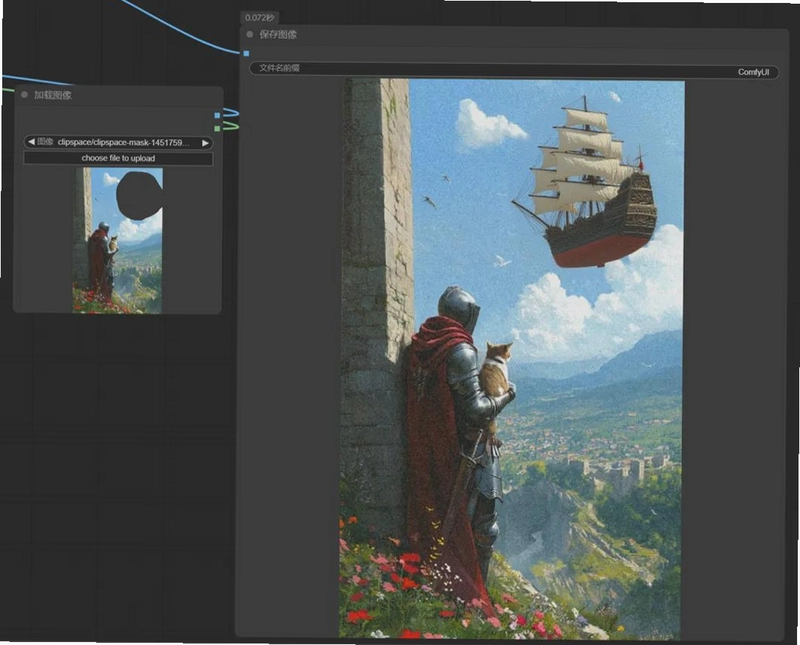
Task: Click the 0.072秒 execution time badge
Action: 259,18
